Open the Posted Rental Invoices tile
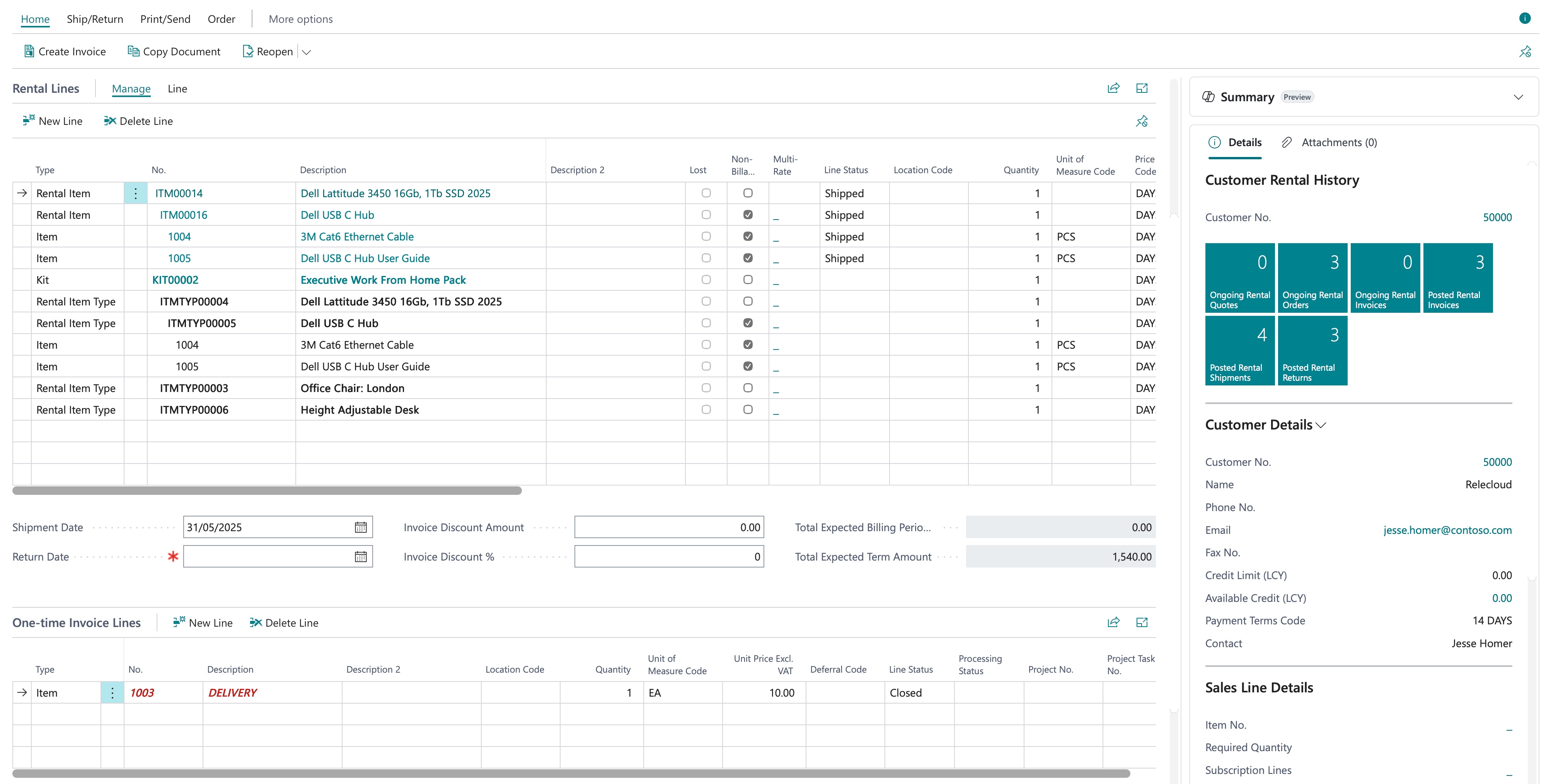1551x784 pixels. click(1458, 278)
